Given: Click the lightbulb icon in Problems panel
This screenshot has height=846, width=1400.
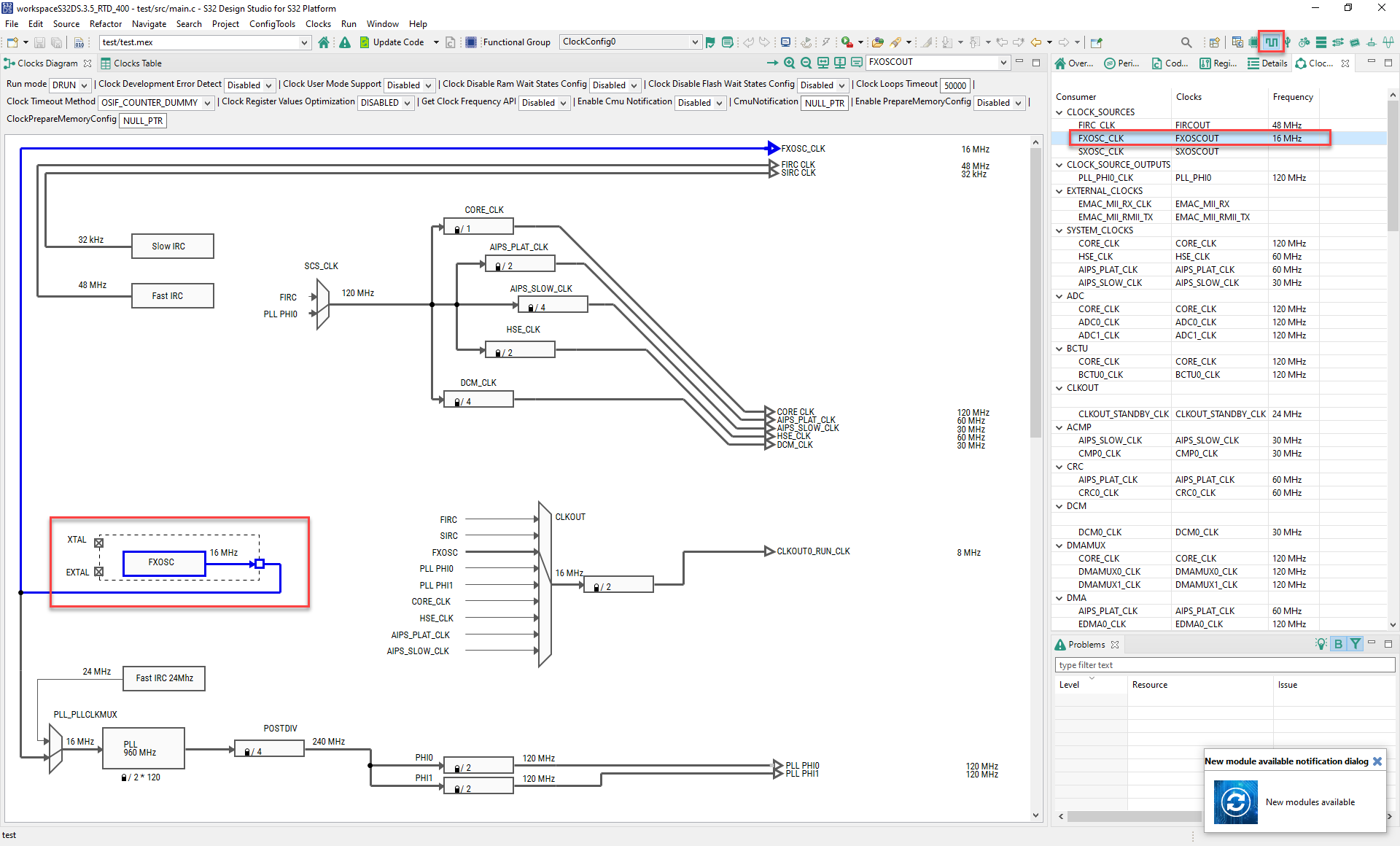Looking at the screenshot, I should pos(1321,644).
